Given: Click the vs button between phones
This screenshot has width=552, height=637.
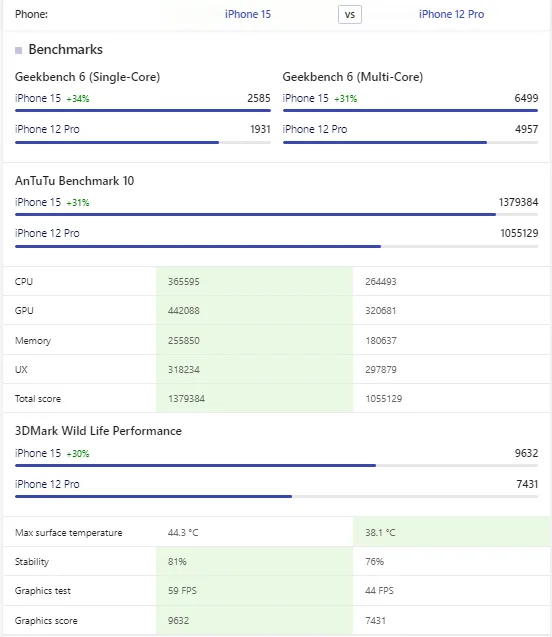Looking at the screenshot, I should point(350,15).
